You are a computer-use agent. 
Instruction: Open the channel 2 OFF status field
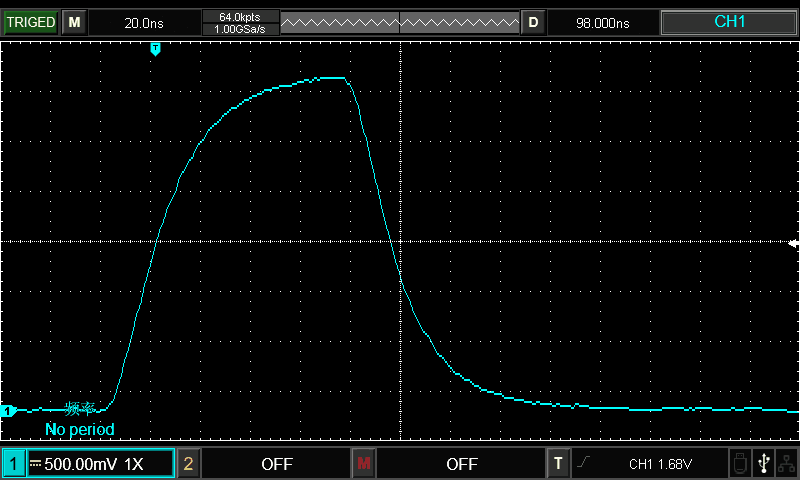[276, 464]
